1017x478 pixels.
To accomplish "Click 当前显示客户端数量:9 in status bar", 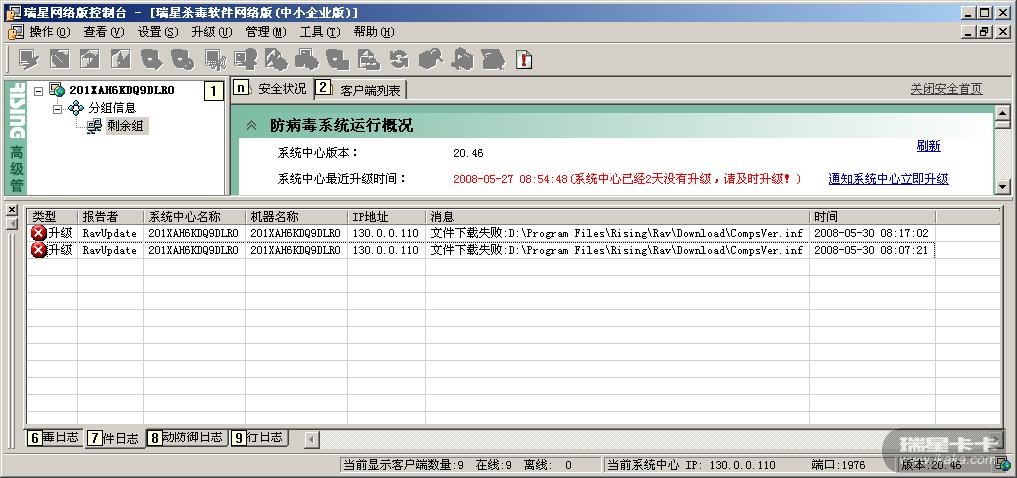I will click(403, 465).
